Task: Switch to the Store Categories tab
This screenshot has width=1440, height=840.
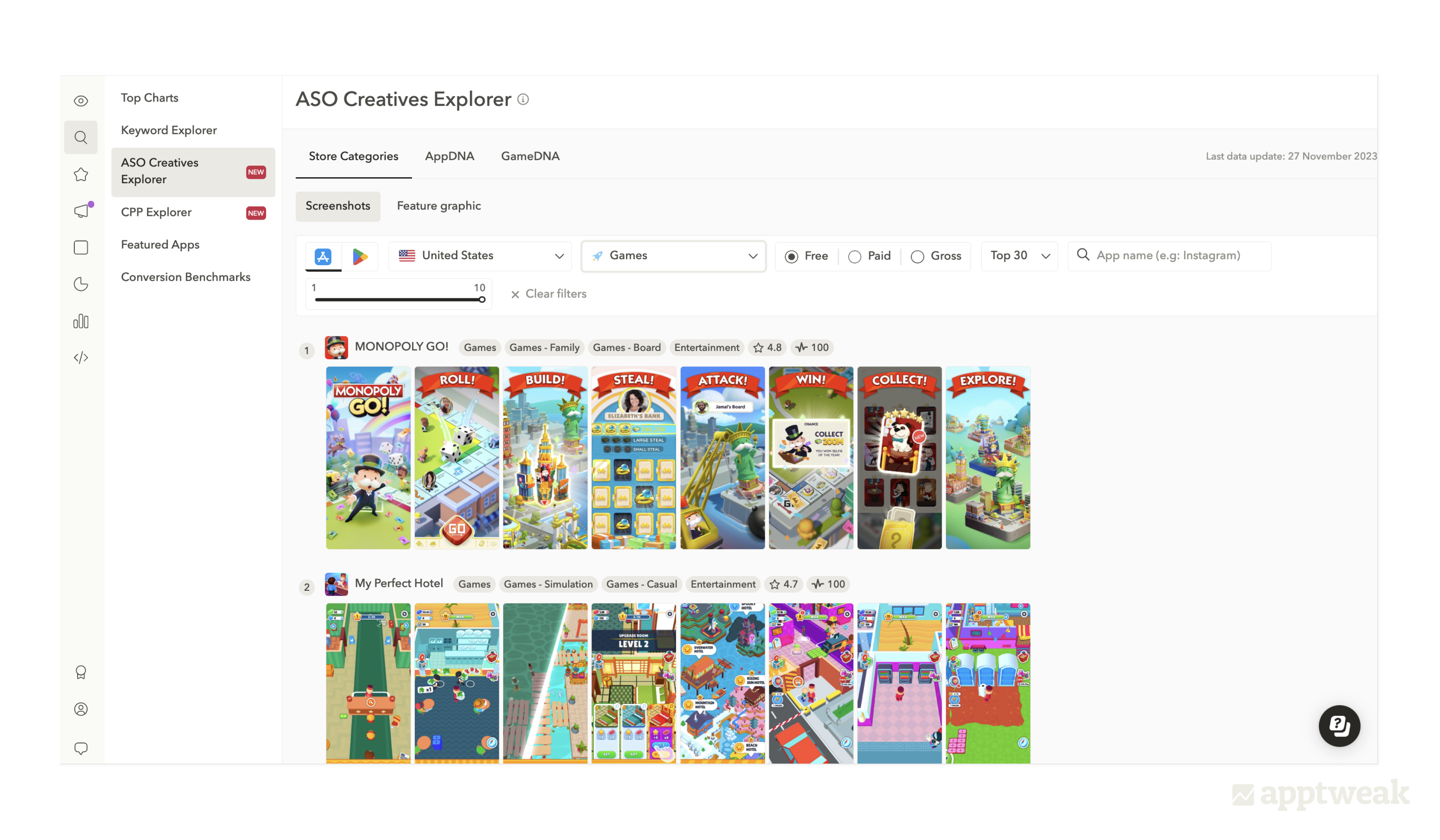Action: 353,156
